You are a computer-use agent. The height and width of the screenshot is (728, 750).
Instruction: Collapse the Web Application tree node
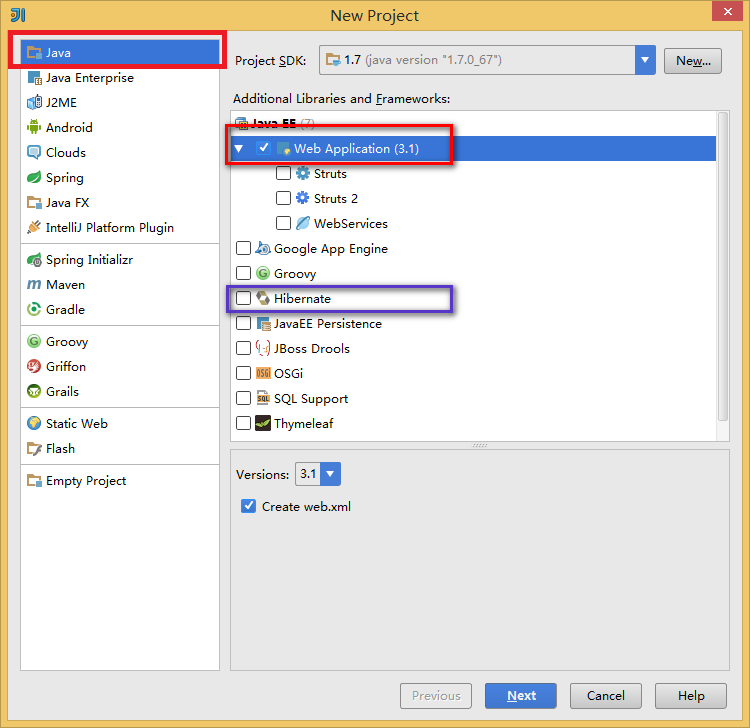click(x=239, y=149)
